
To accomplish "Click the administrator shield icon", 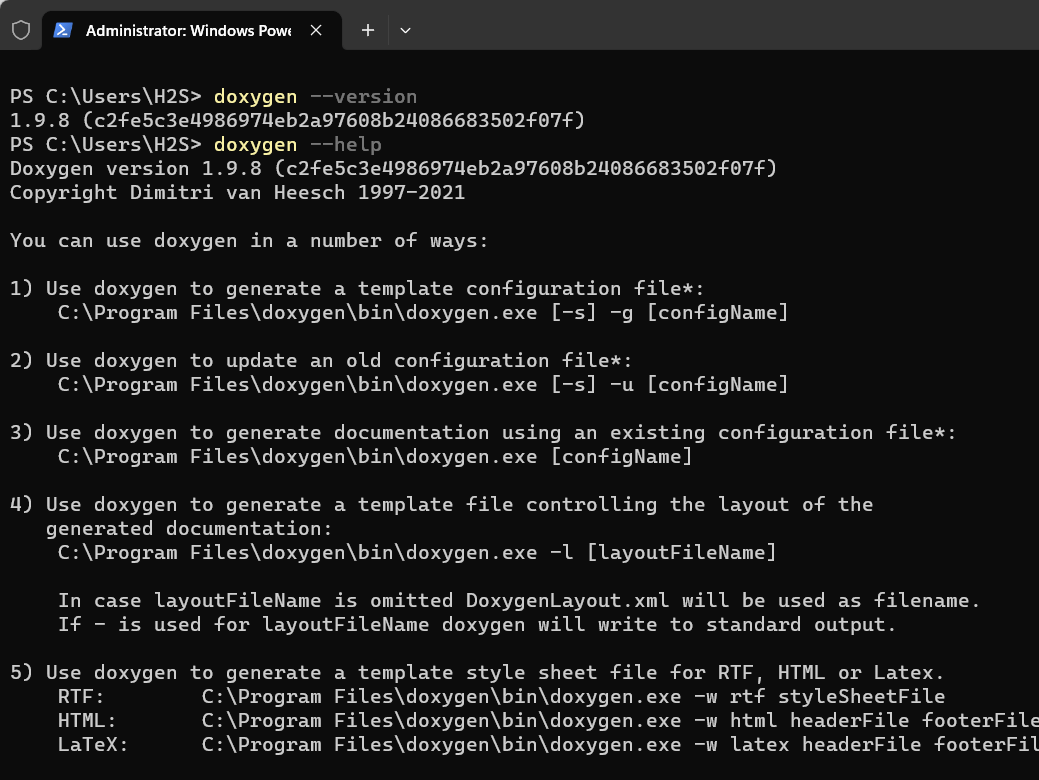I will pos(21,30).
